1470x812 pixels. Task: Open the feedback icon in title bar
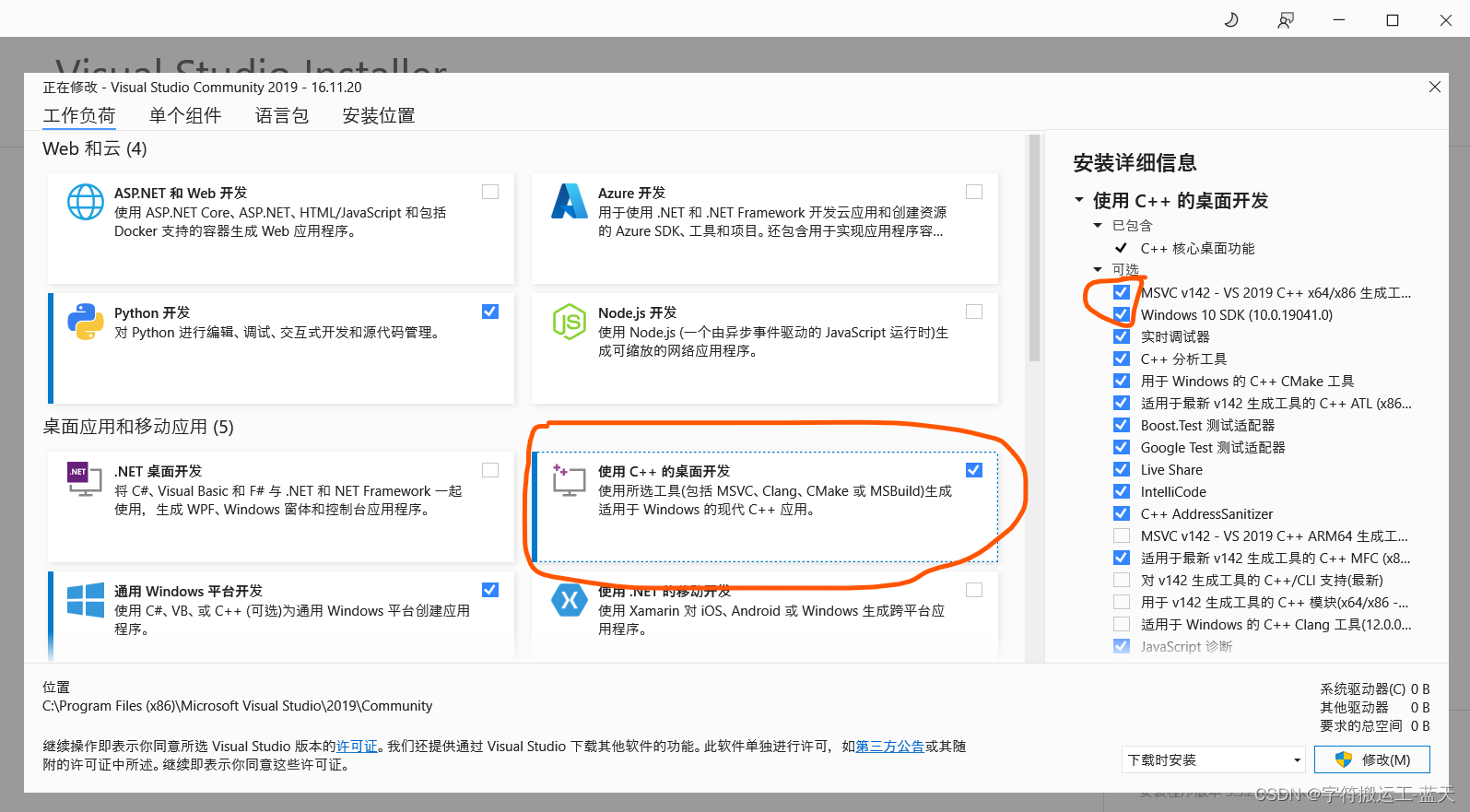pos(1286,19)
